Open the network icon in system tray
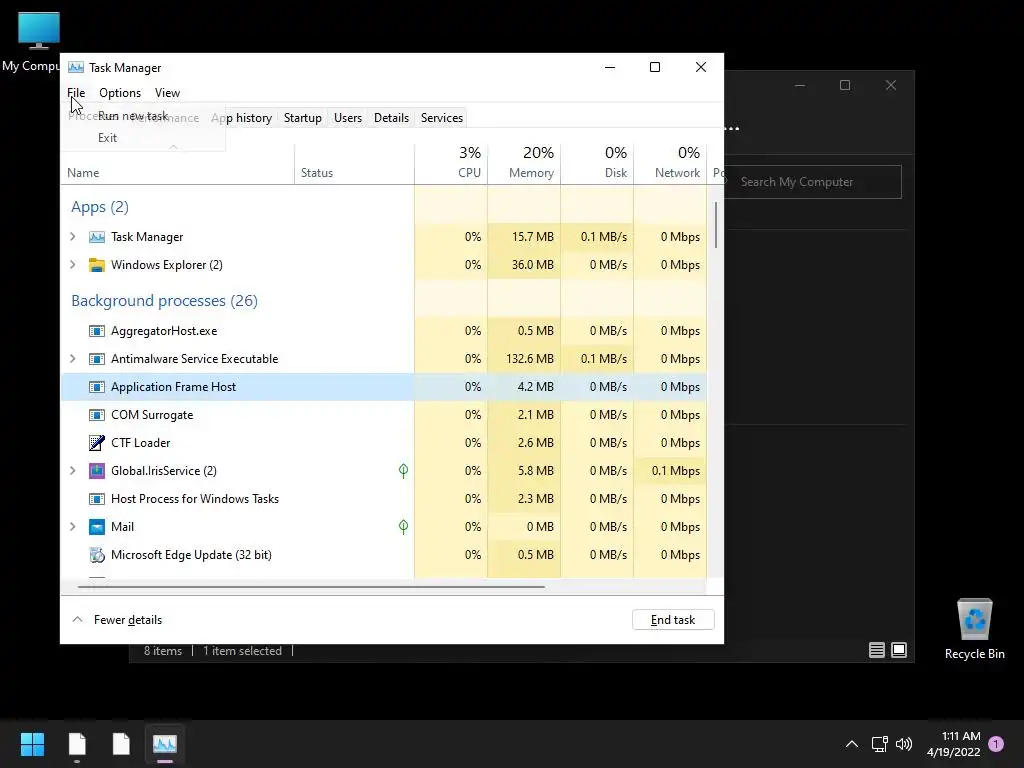 pos(879,744)
